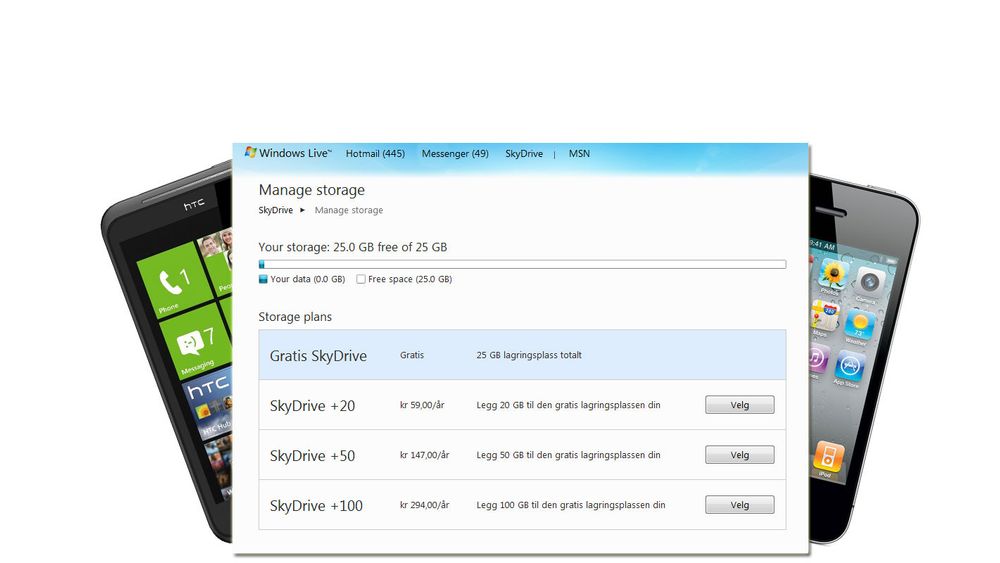
Task: Tap the Messaging tile on HTC phone
Action: pos(194,342)
